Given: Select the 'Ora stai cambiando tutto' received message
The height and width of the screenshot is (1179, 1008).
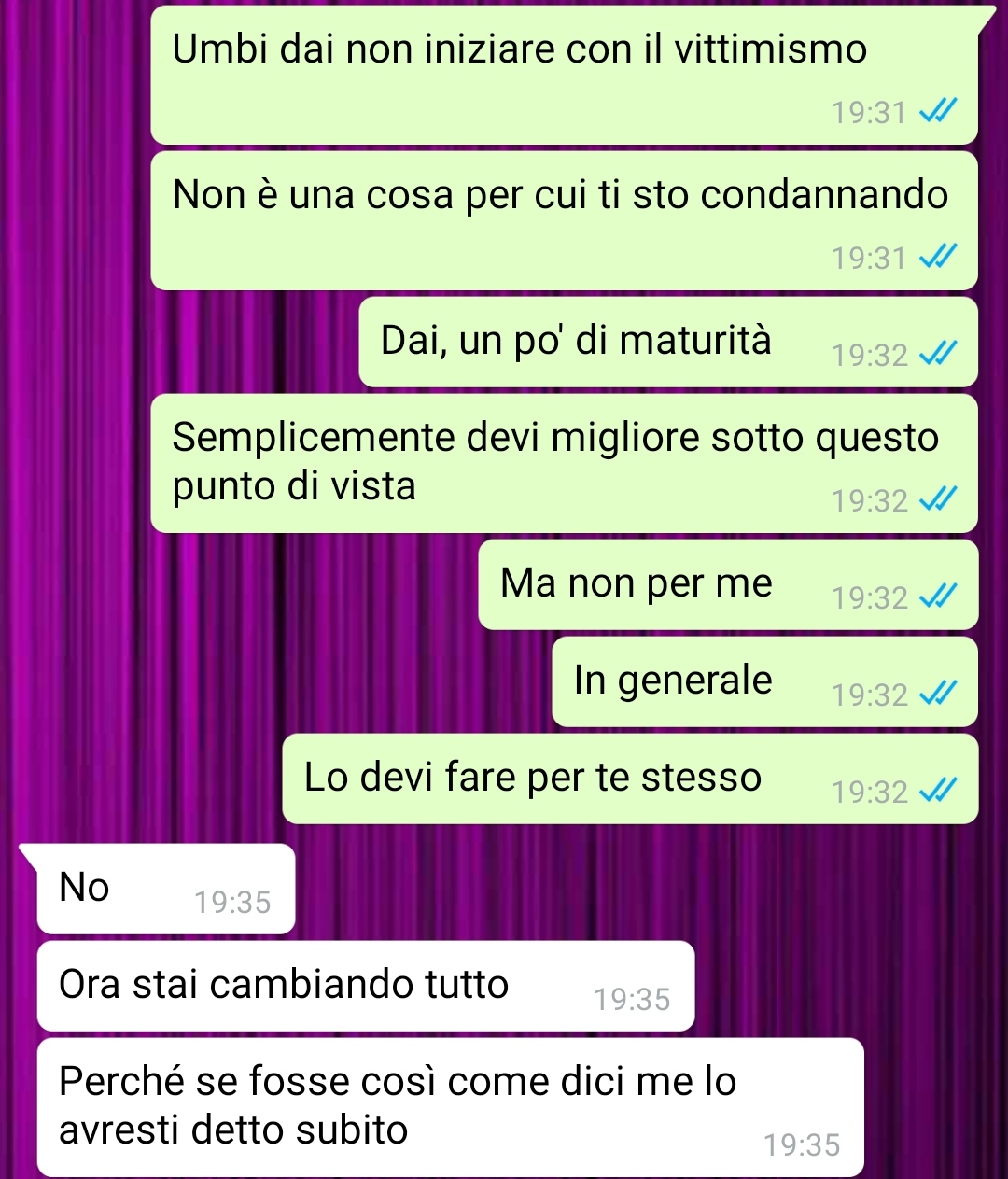Looking at the screenshot, I should [366, 986].
